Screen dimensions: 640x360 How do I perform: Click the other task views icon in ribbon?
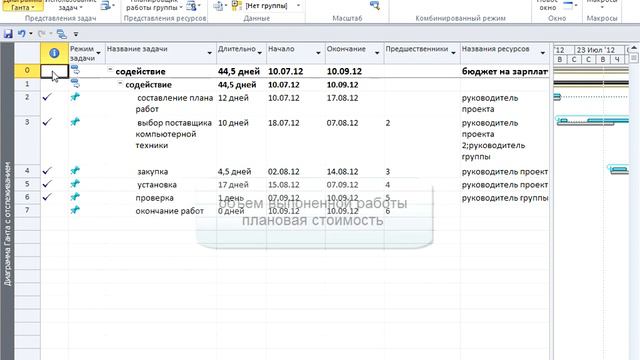pyautogui.click(x=107, y=6)
